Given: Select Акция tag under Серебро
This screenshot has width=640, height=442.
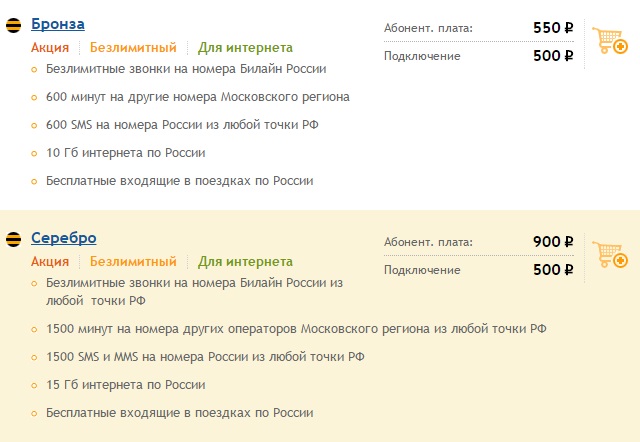Looking at the screenshot, I should click(x=50, y=262).
